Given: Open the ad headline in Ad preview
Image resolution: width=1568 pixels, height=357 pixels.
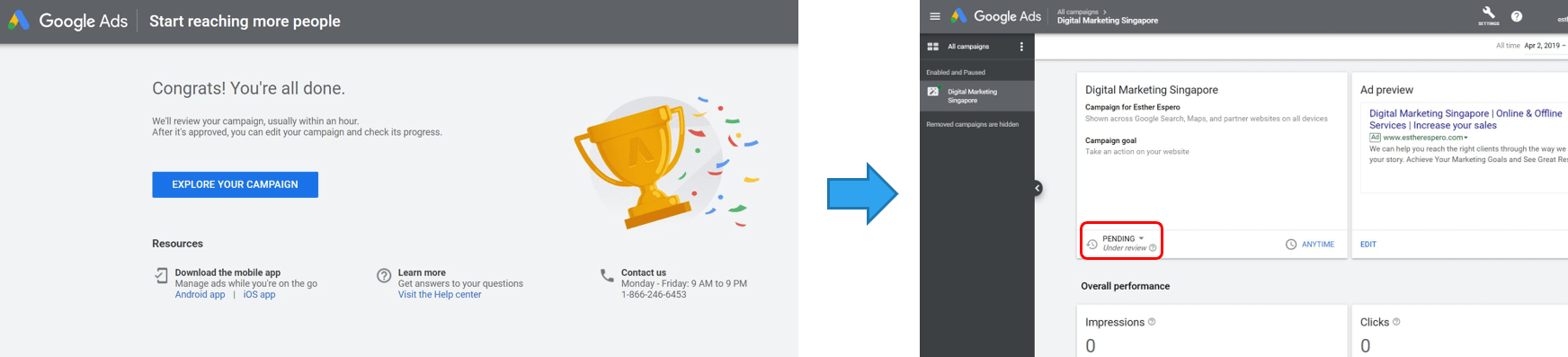Looking at the screenshot, I should click(1466, 120).
